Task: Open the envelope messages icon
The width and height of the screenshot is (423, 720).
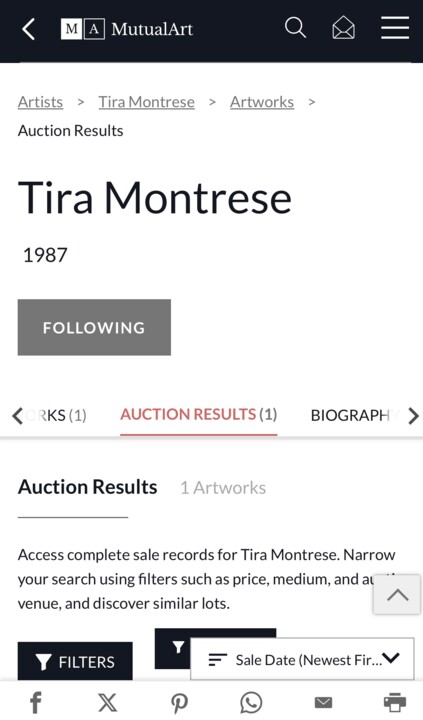Action: pyautogui.click(x=344, y=28)
